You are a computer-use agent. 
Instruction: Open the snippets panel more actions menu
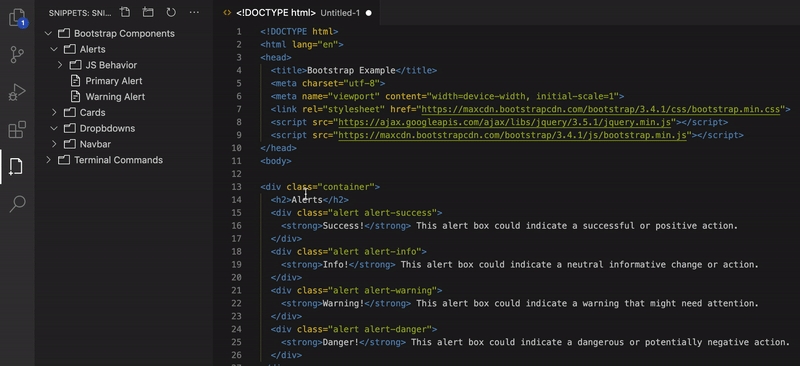click(x=194, y=12)
